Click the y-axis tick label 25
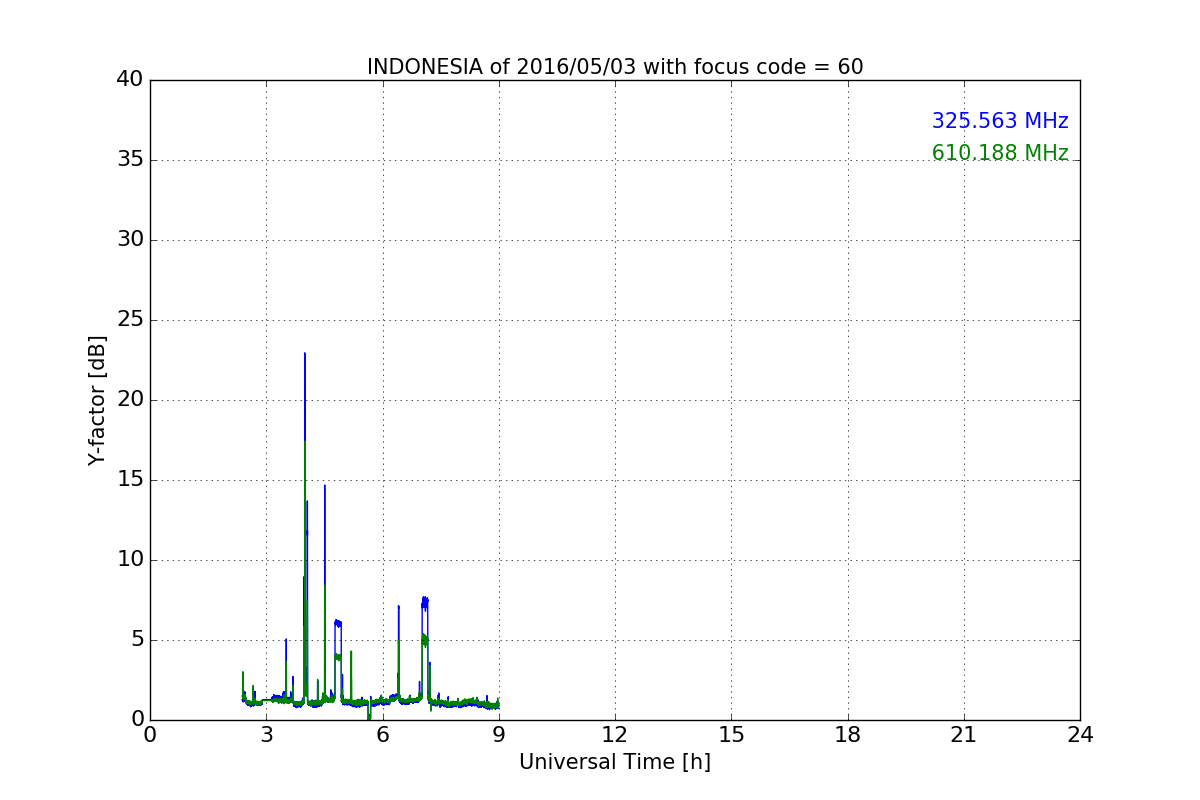The width and height of the screenshot is (1200, 800). [130, 320]
